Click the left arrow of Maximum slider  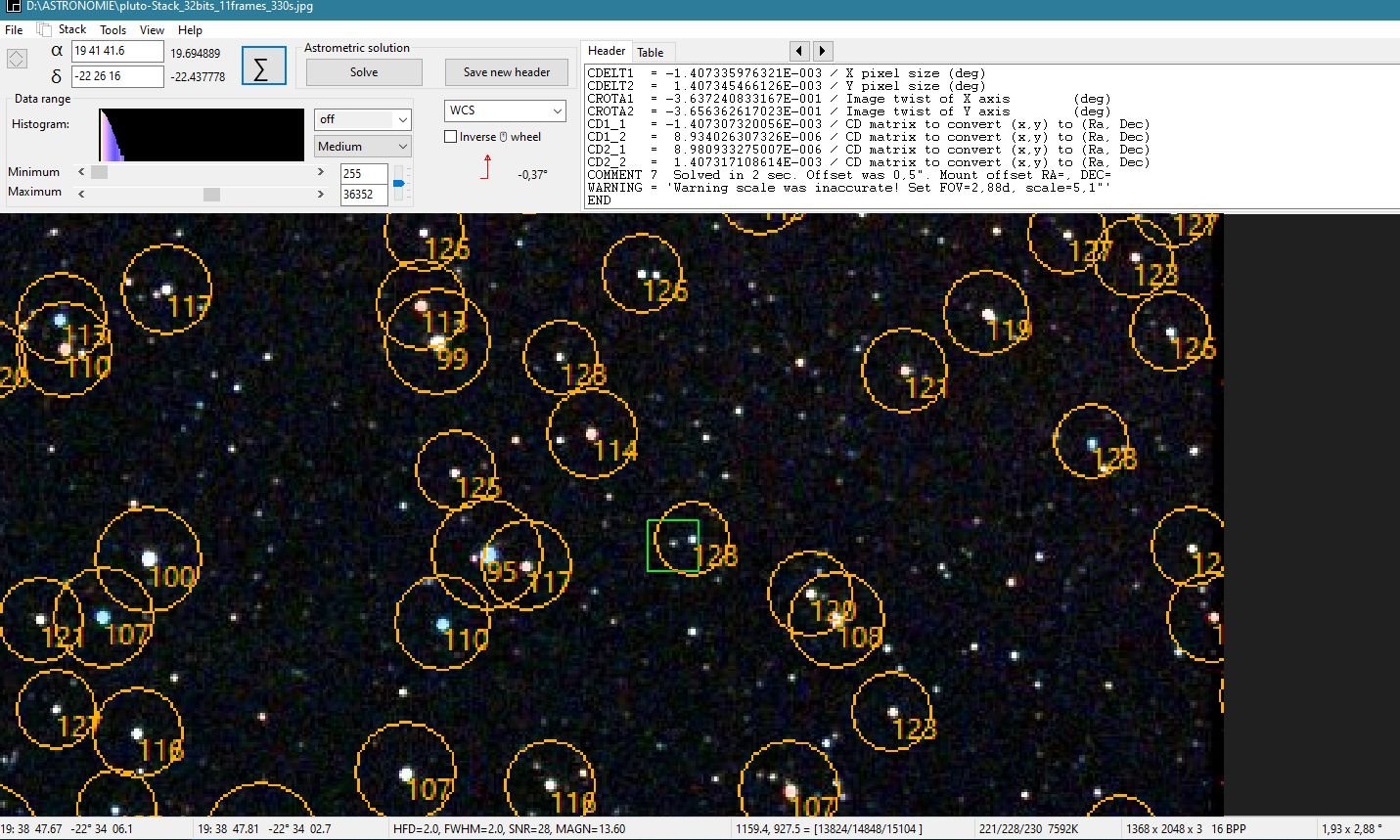pos(81,194)
